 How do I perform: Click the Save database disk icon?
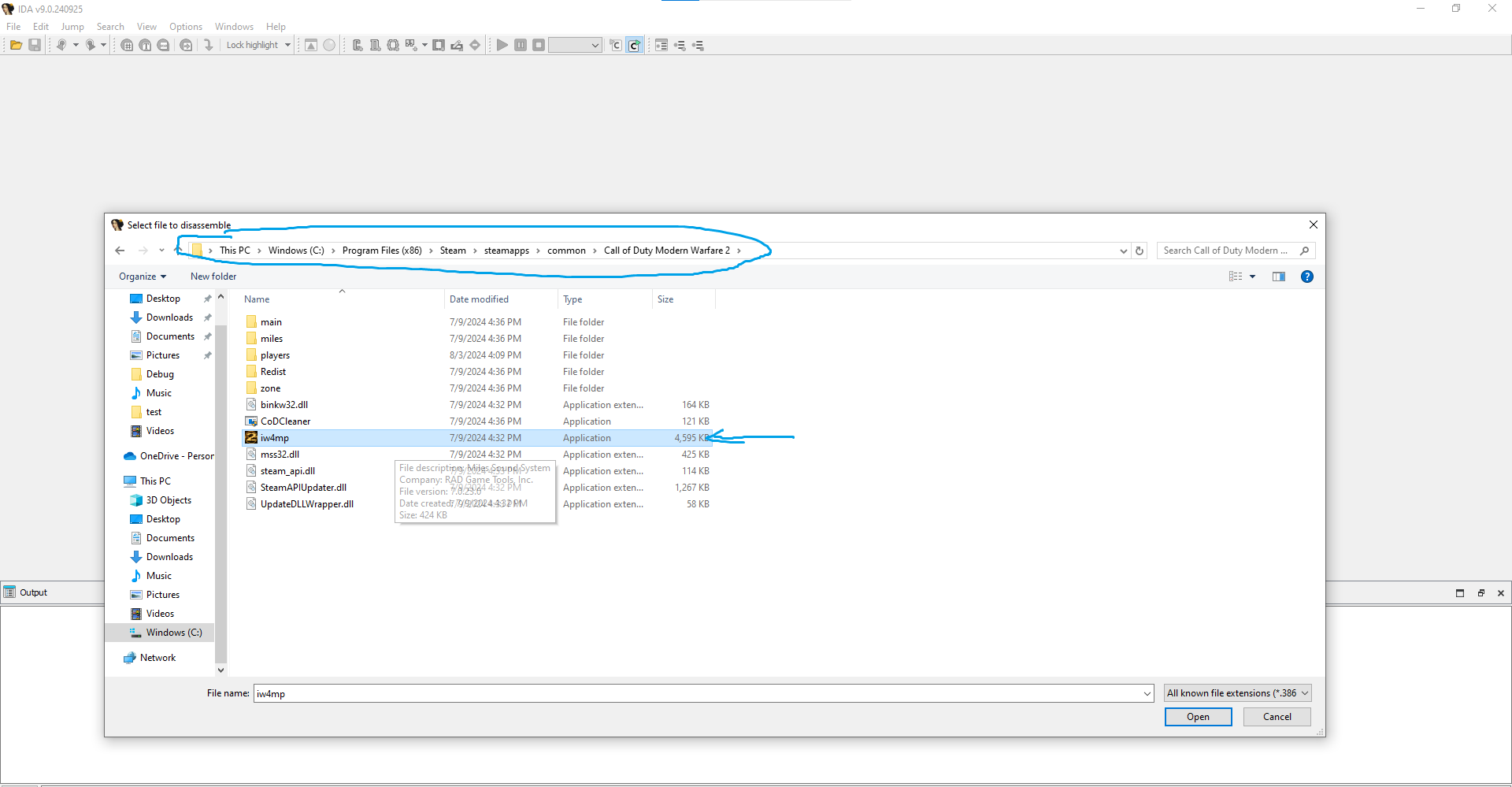click(35, 45)
